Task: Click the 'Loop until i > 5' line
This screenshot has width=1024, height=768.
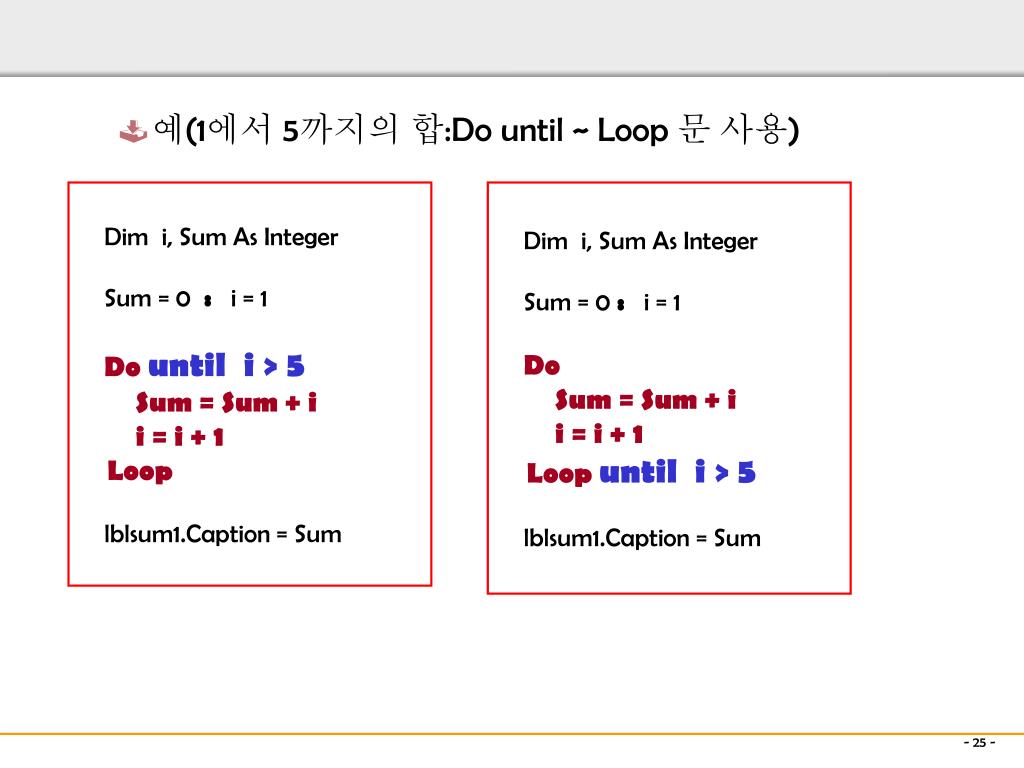Action: (641, 472)
